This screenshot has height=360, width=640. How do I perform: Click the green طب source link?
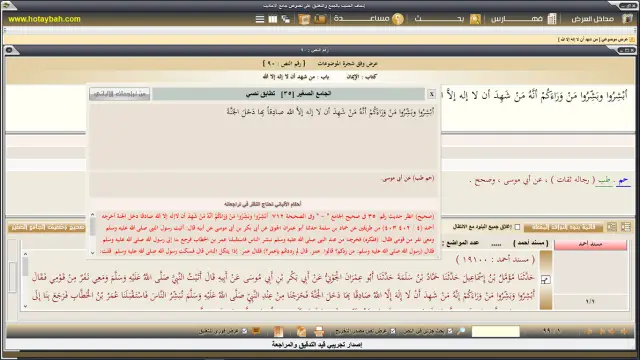tap(604, 180)
